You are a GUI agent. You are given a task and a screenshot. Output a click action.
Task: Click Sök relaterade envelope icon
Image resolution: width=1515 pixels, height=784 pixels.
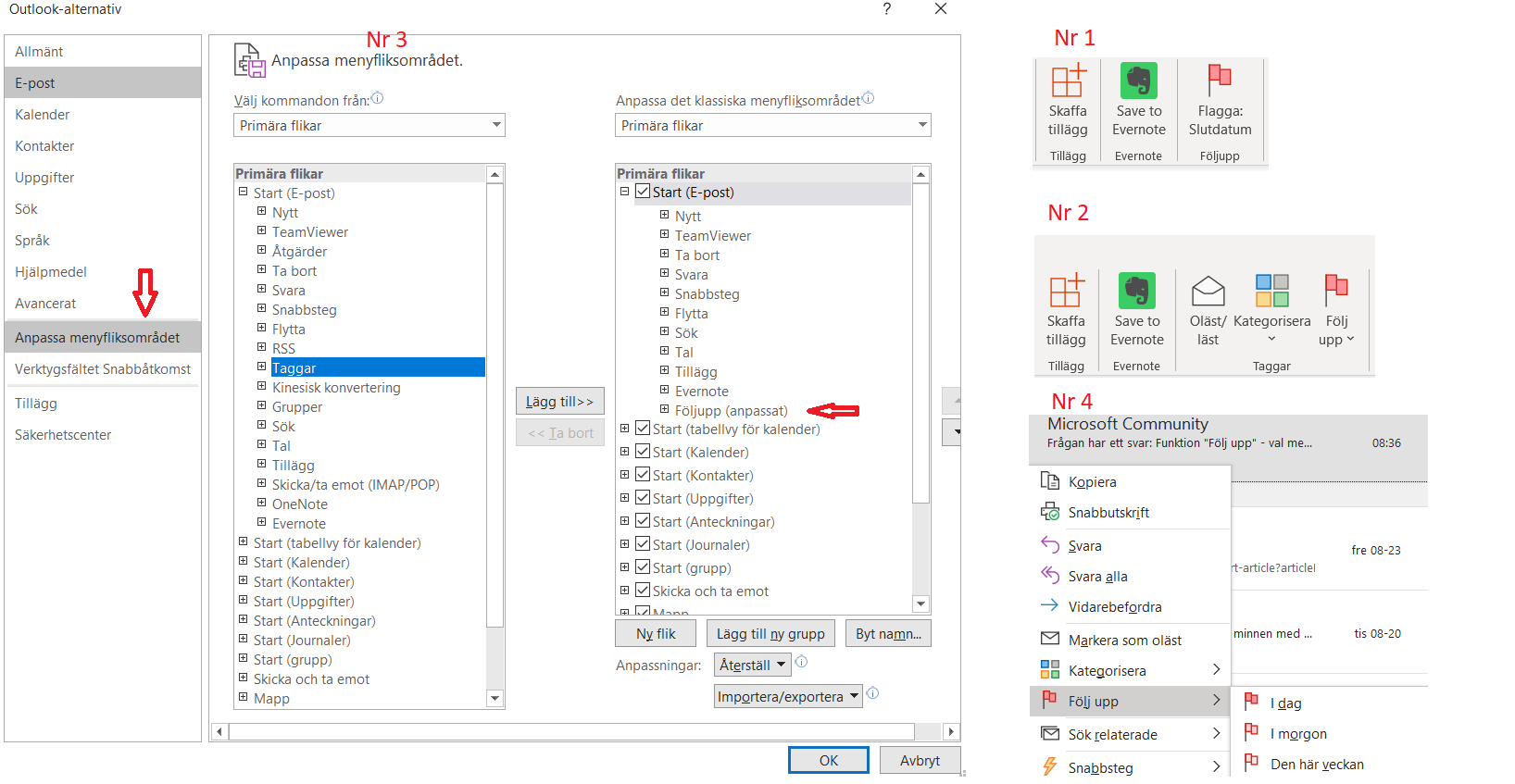point(1049,733)
